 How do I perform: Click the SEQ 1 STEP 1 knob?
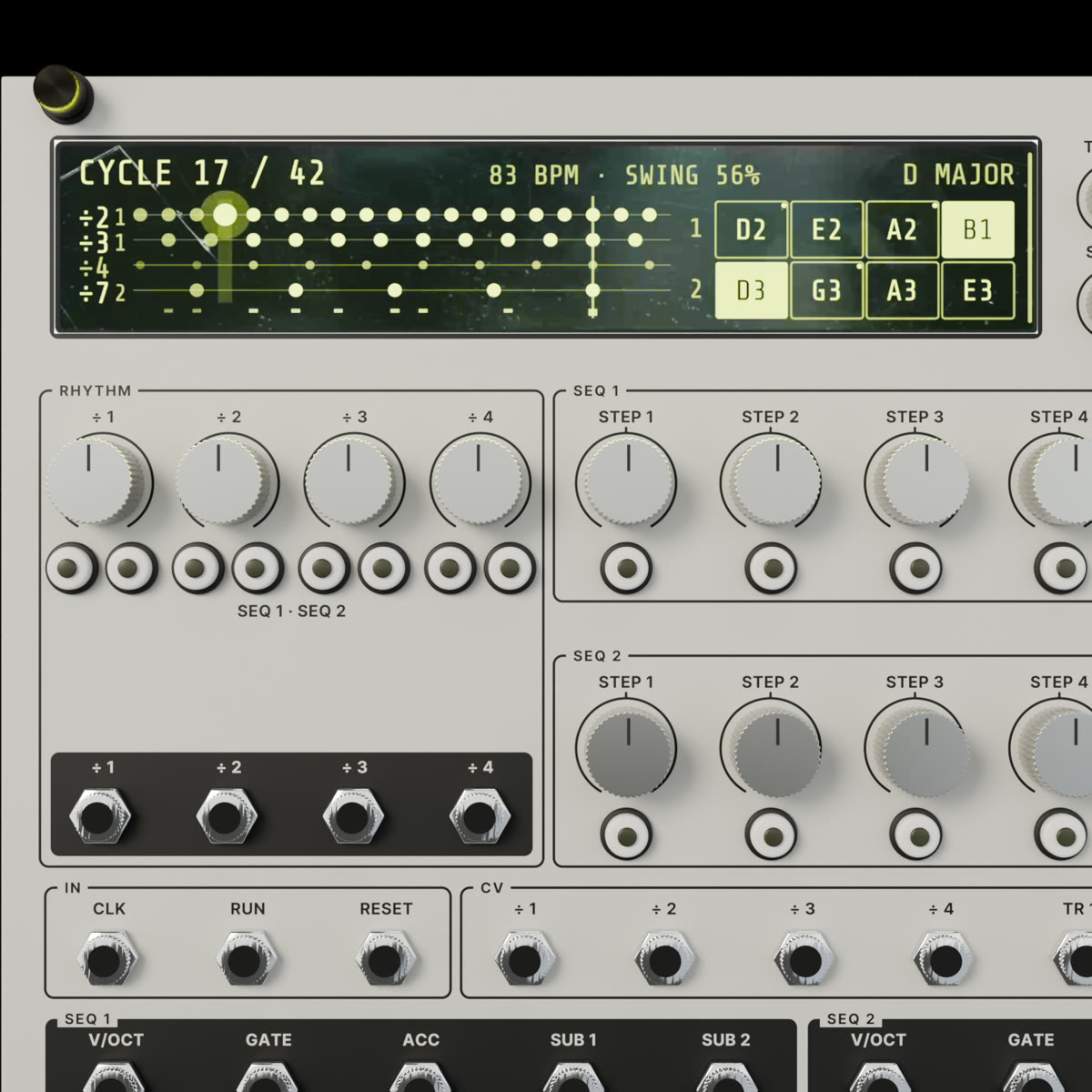point(626,481)
